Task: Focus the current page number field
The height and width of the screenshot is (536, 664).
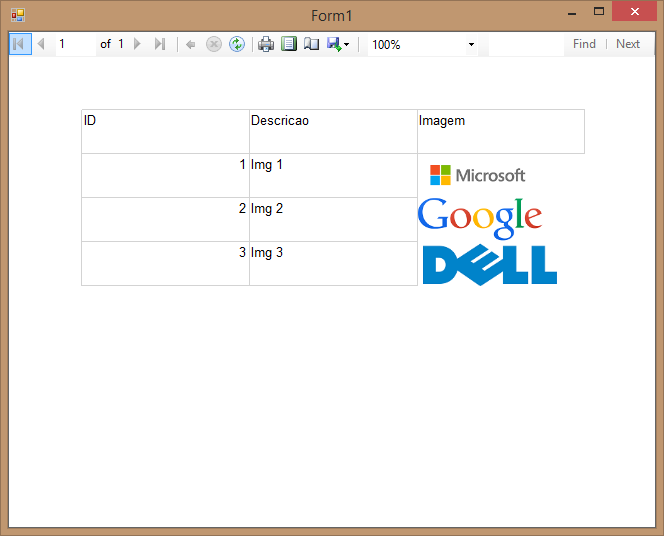Action: coord(76,44)
